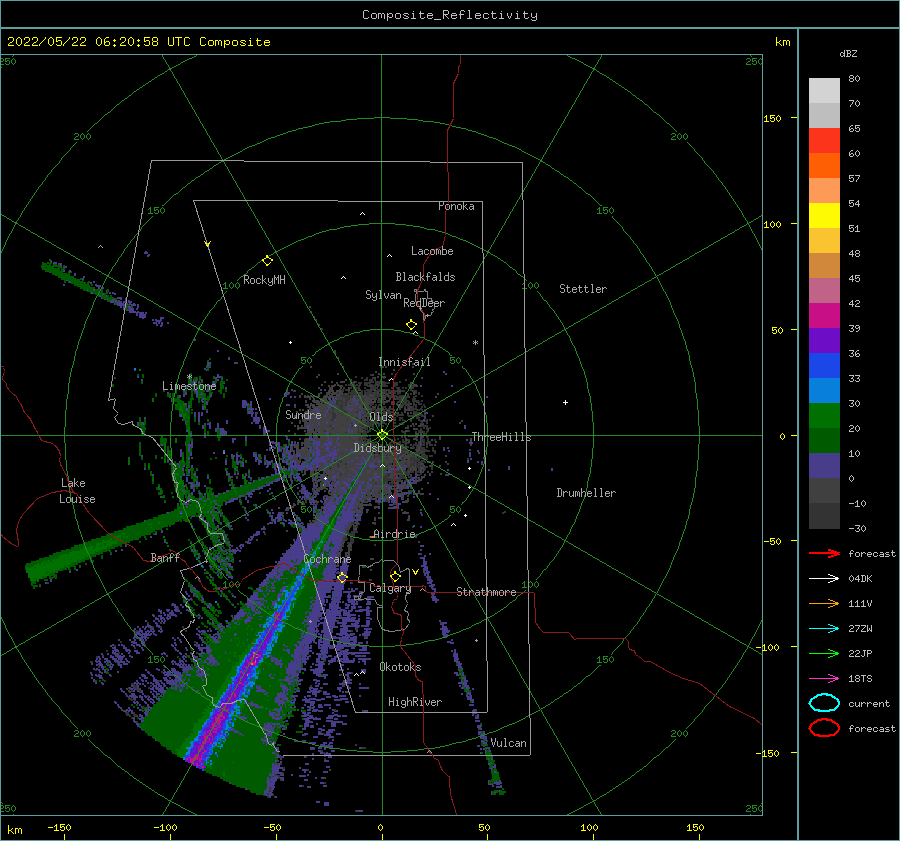The image size is (900, 841).
Task: Click the RockyMH label
Action: click(x=264, y=280)
